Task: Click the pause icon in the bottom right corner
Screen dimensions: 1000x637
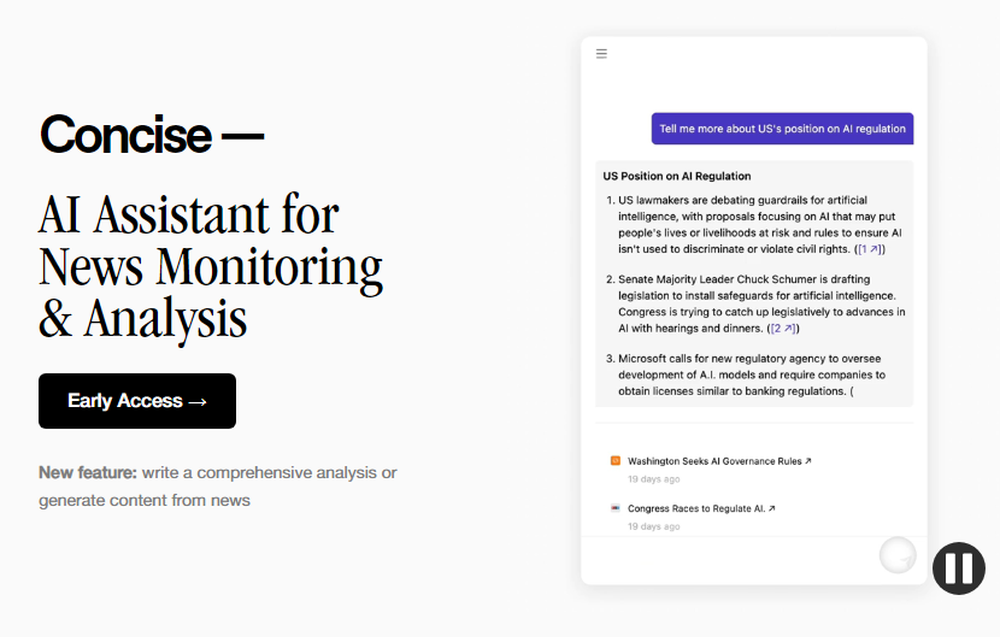Action: click(957, 568)
